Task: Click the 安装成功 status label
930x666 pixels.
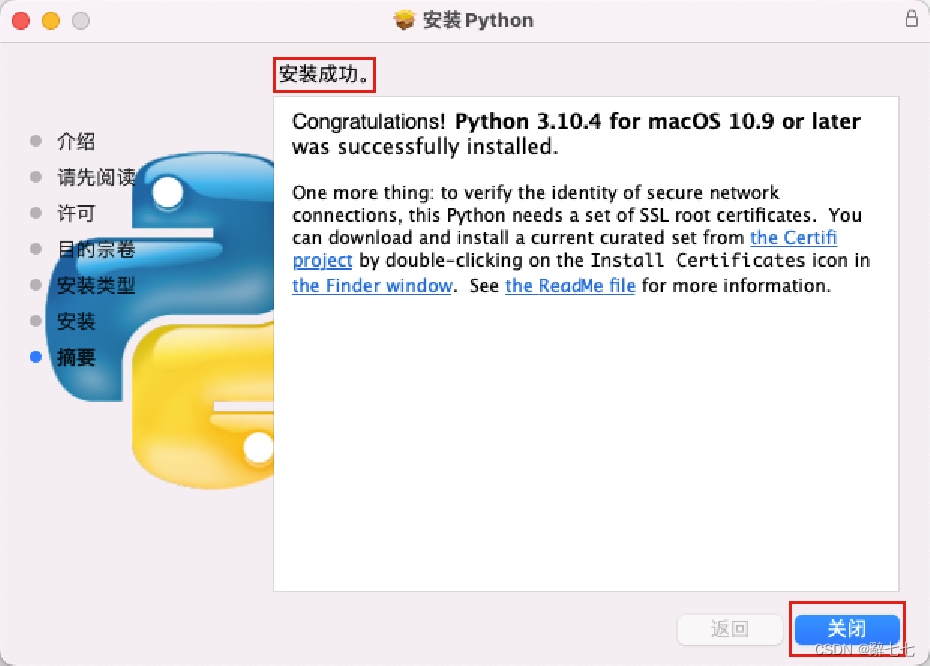Action: coord(322,74)
